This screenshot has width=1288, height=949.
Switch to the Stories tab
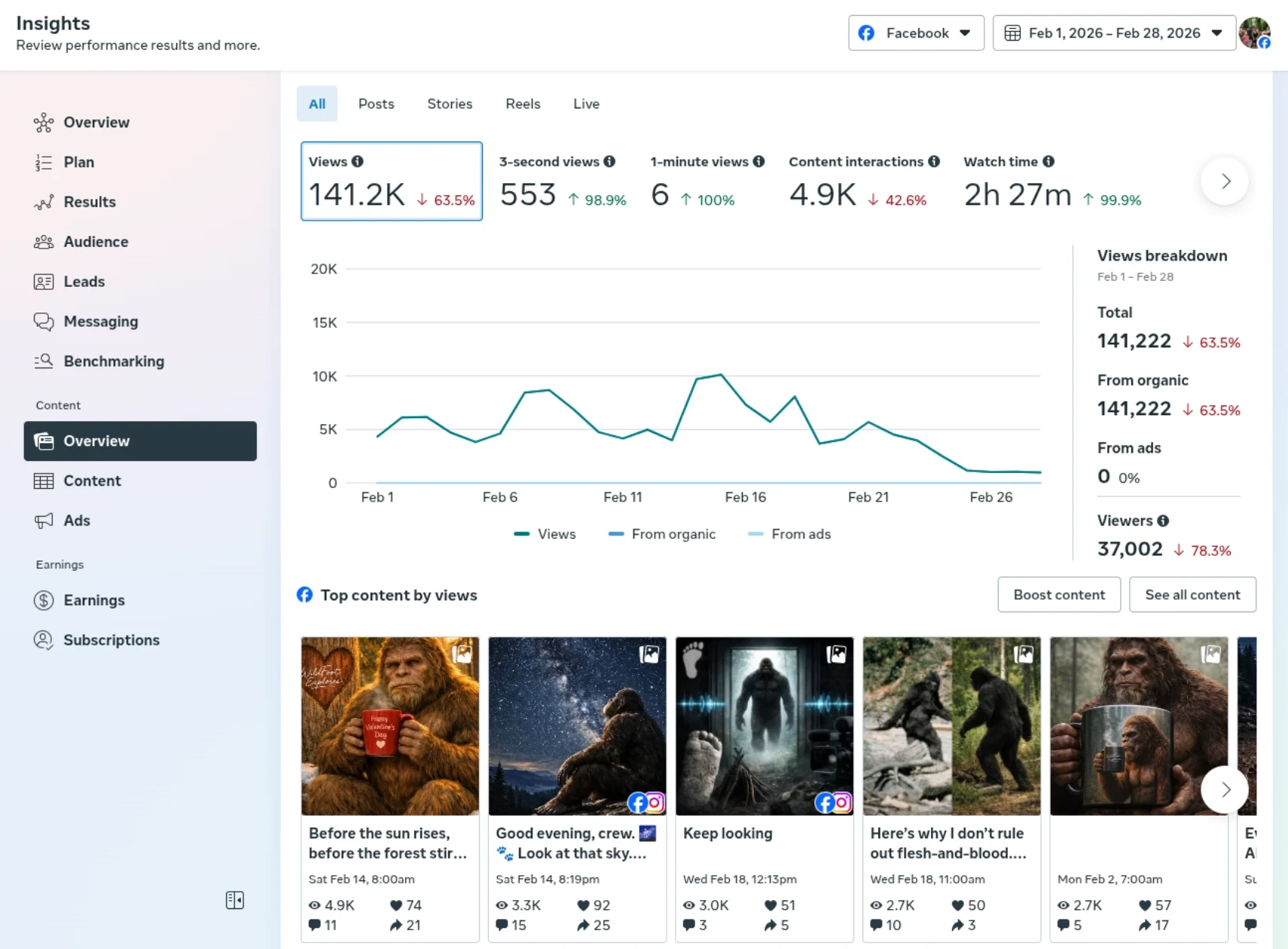pyautogui.click(x=450, y=104)
